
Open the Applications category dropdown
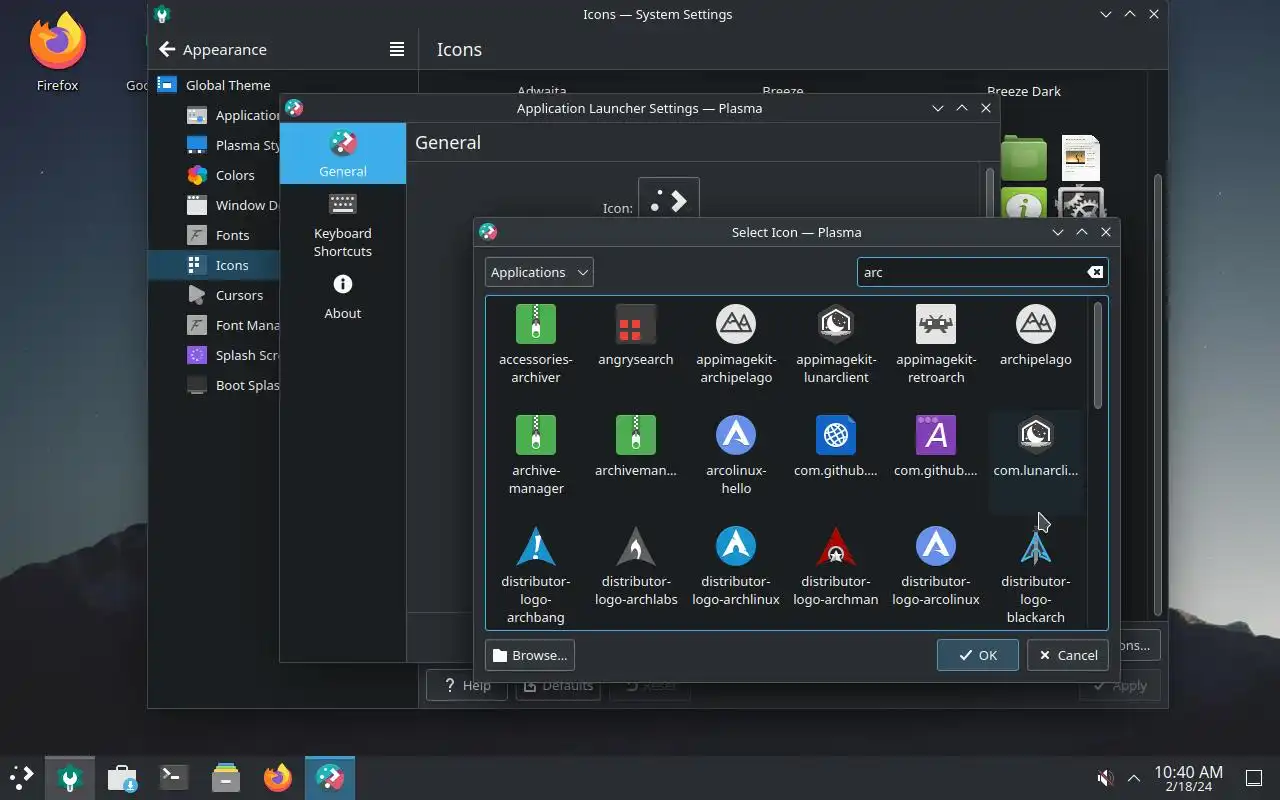point(539,272)
